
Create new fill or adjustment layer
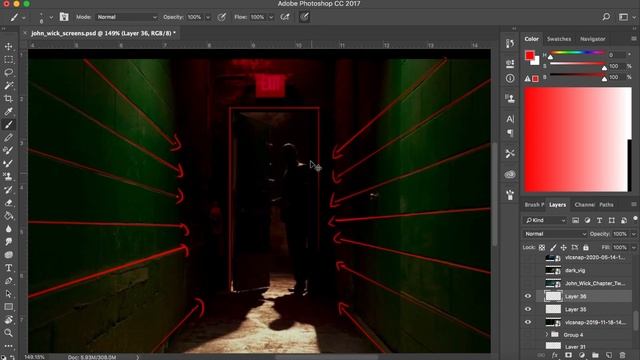582,356
